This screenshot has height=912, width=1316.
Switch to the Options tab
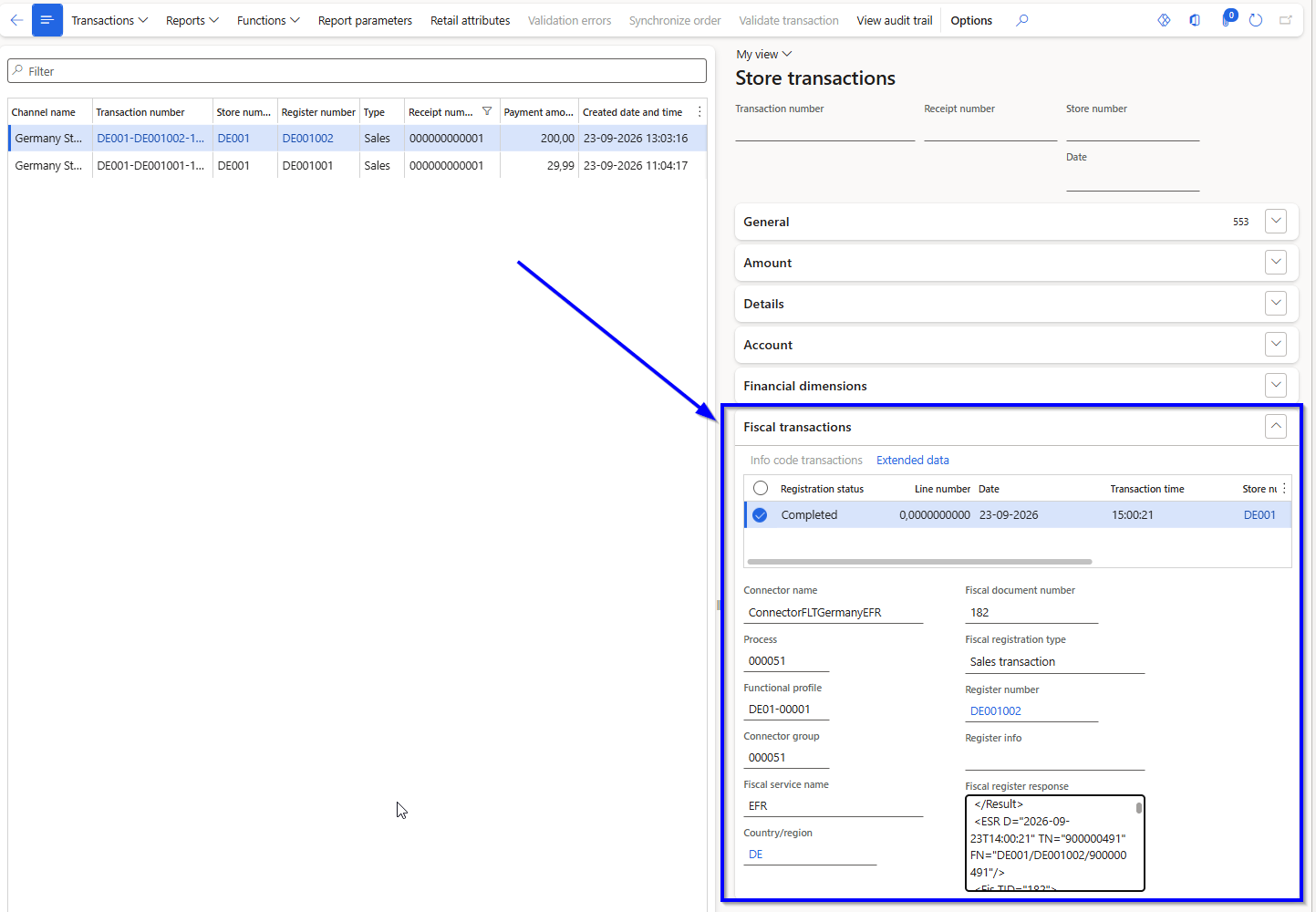tap(971, 20)
